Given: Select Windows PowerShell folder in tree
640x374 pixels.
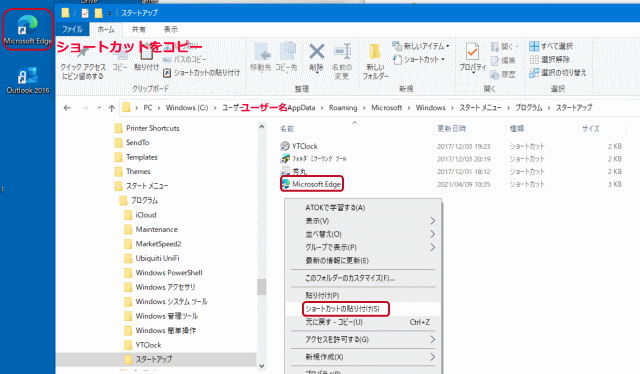Looking at the screenshot, I should click(163, 273).
